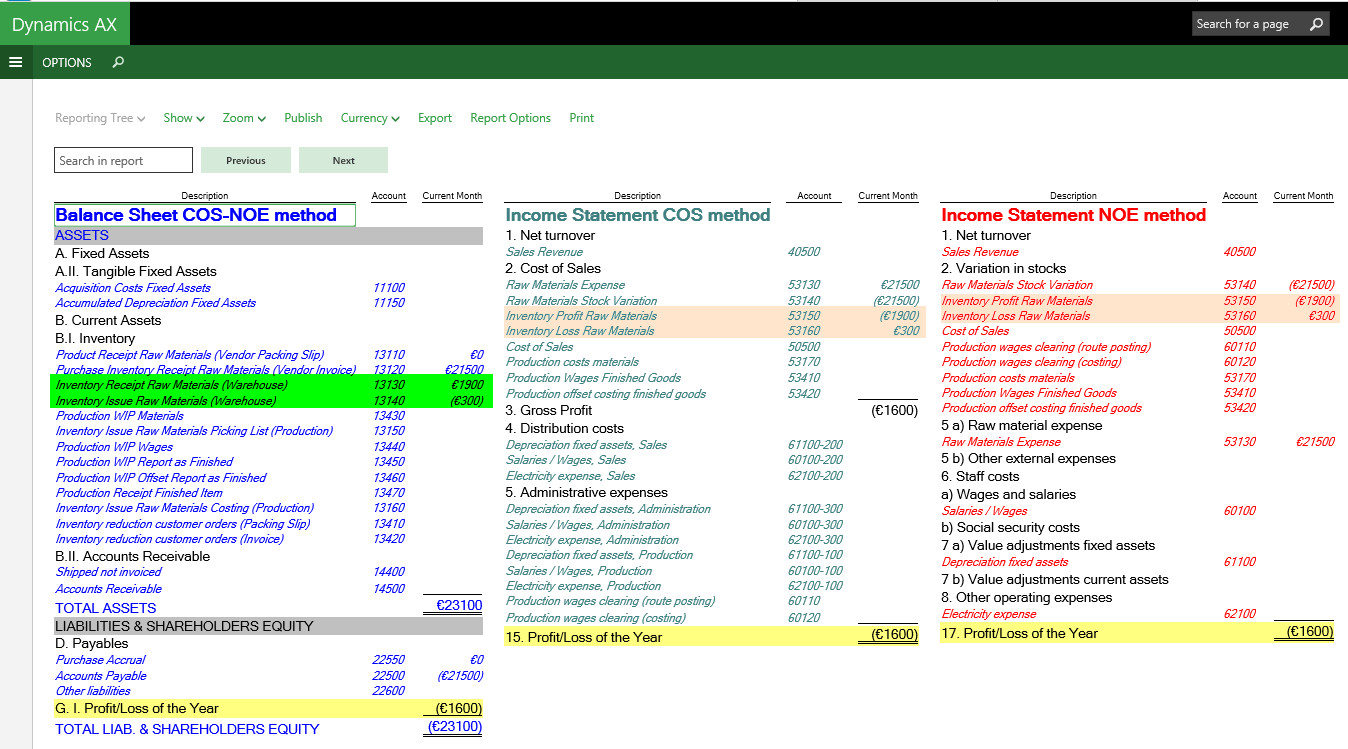The image size is (1348, 749).
Task: Open the Show dropdown
Action: pyautogui.click(x=184, y=118)
